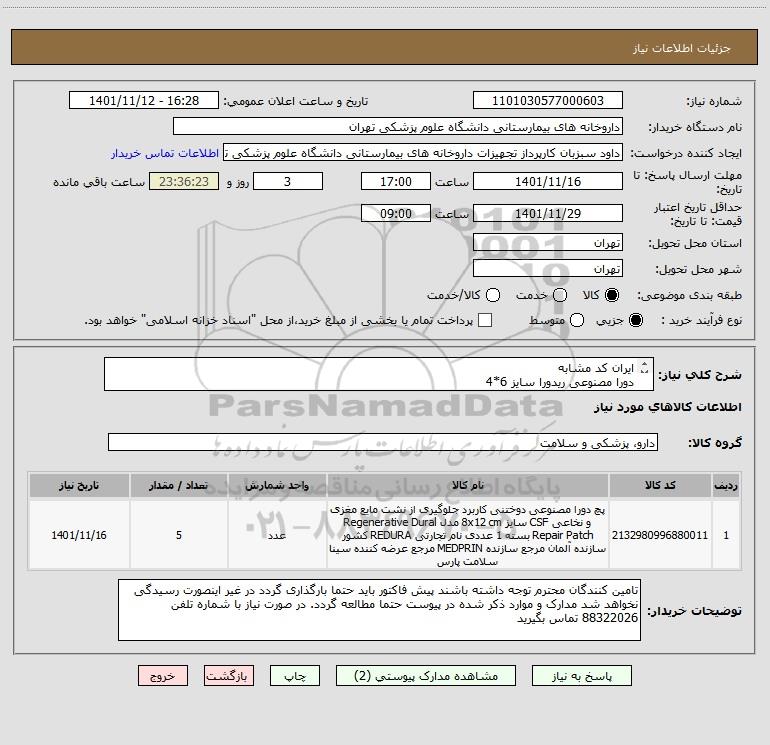Click the delivery province field تهران
This screenshot has width=770, height=745.
tap(548, 243)
